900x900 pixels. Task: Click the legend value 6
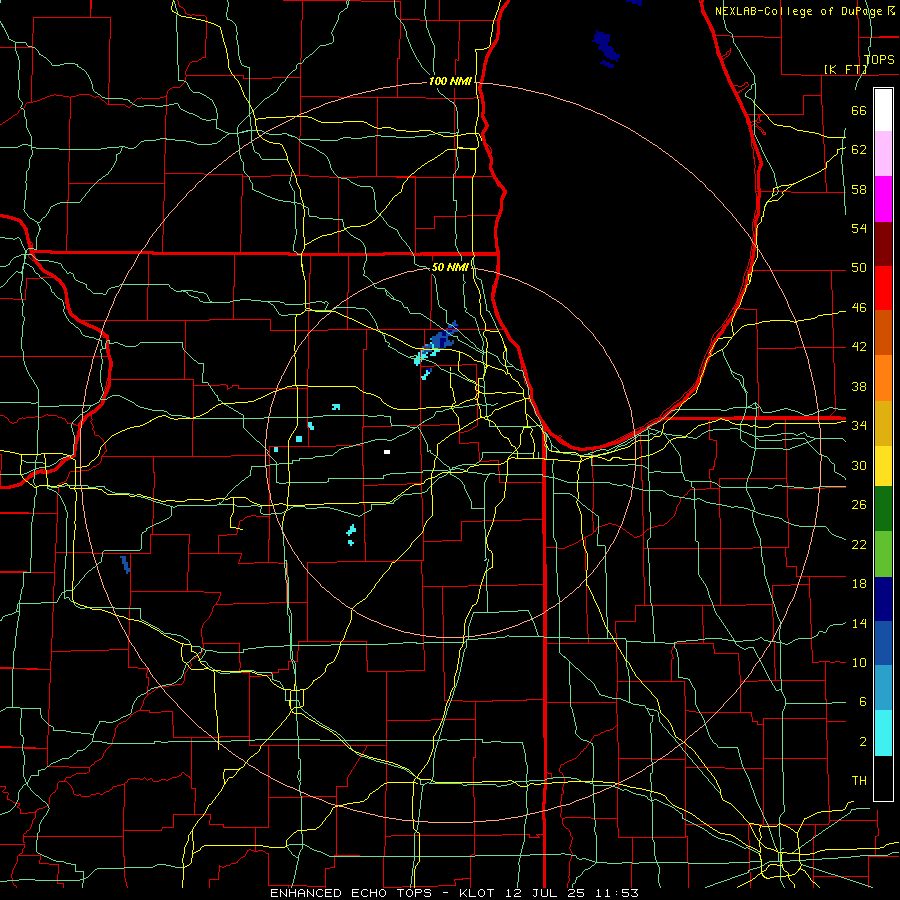[x=862, y=702]
